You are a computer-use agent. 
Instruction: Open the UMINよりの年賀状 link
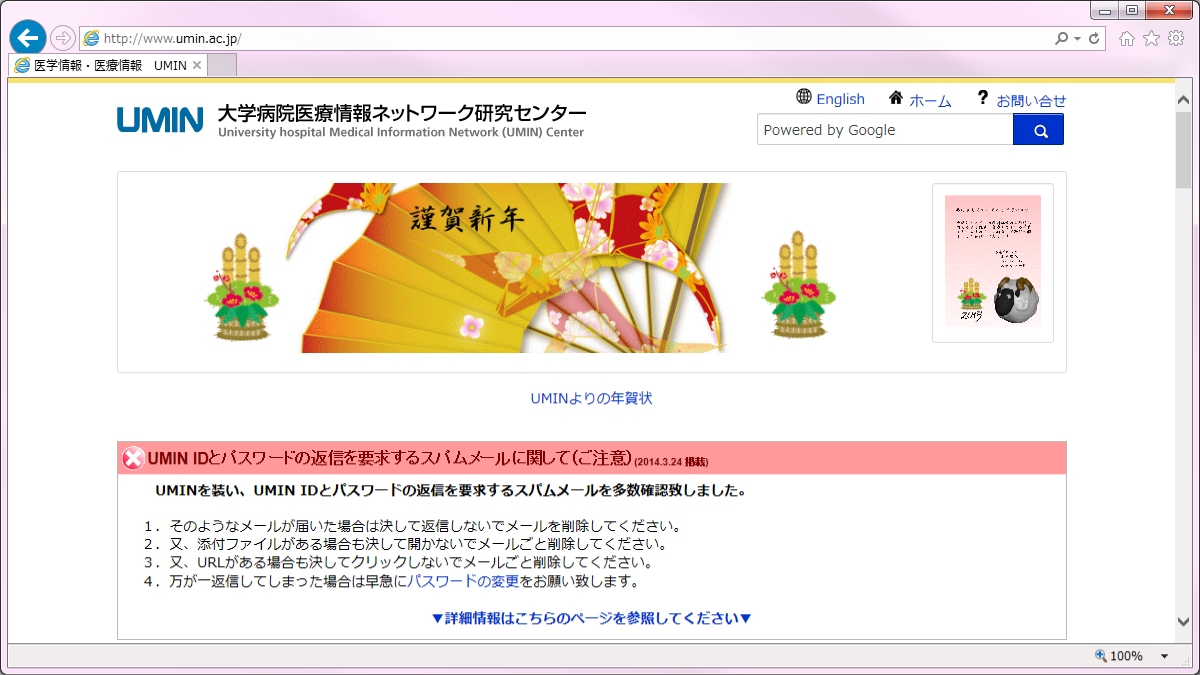click(591, 398)
